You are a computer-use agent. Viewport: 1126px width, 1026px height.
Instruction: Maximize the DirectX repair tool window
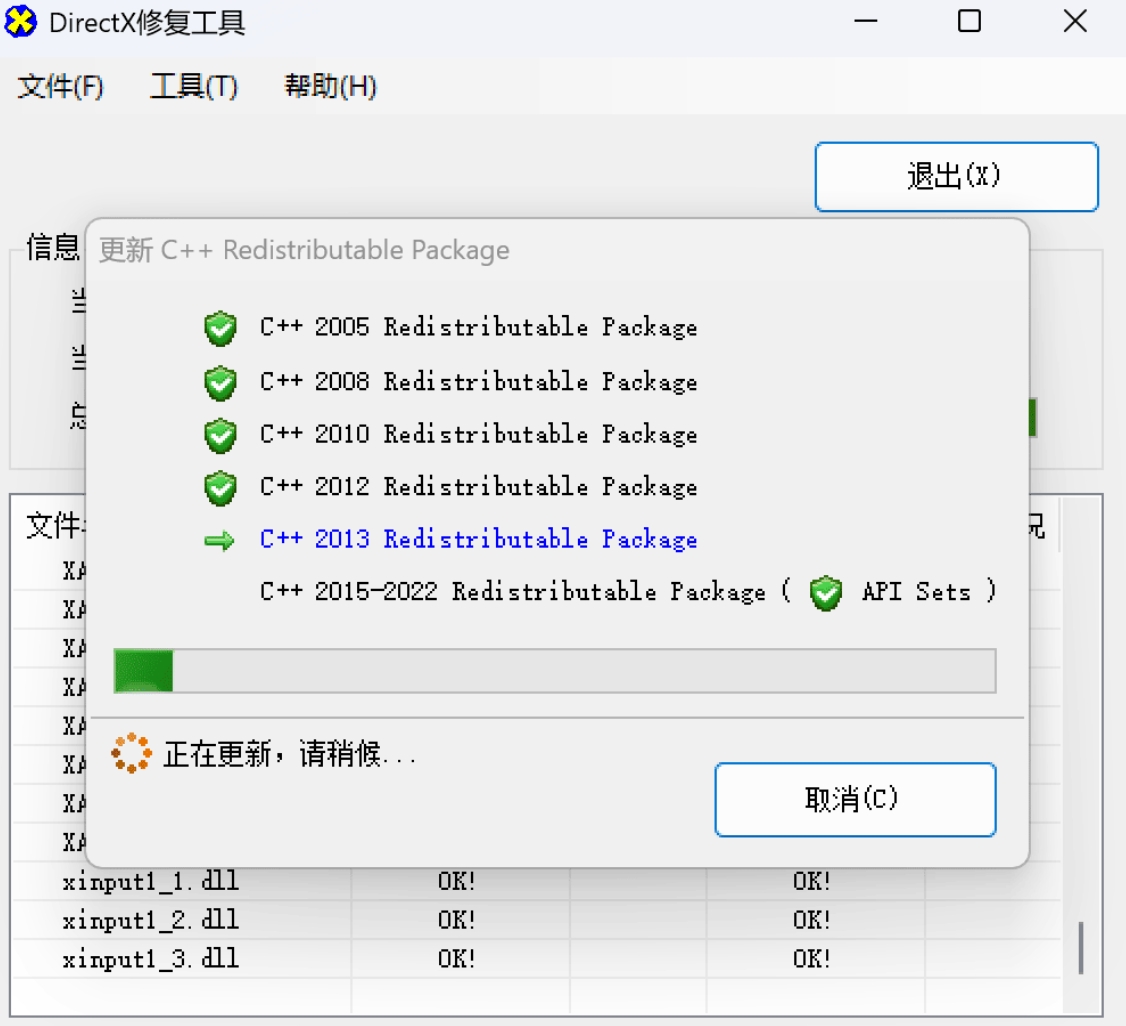pyautogui.click(x=969, y=21)
